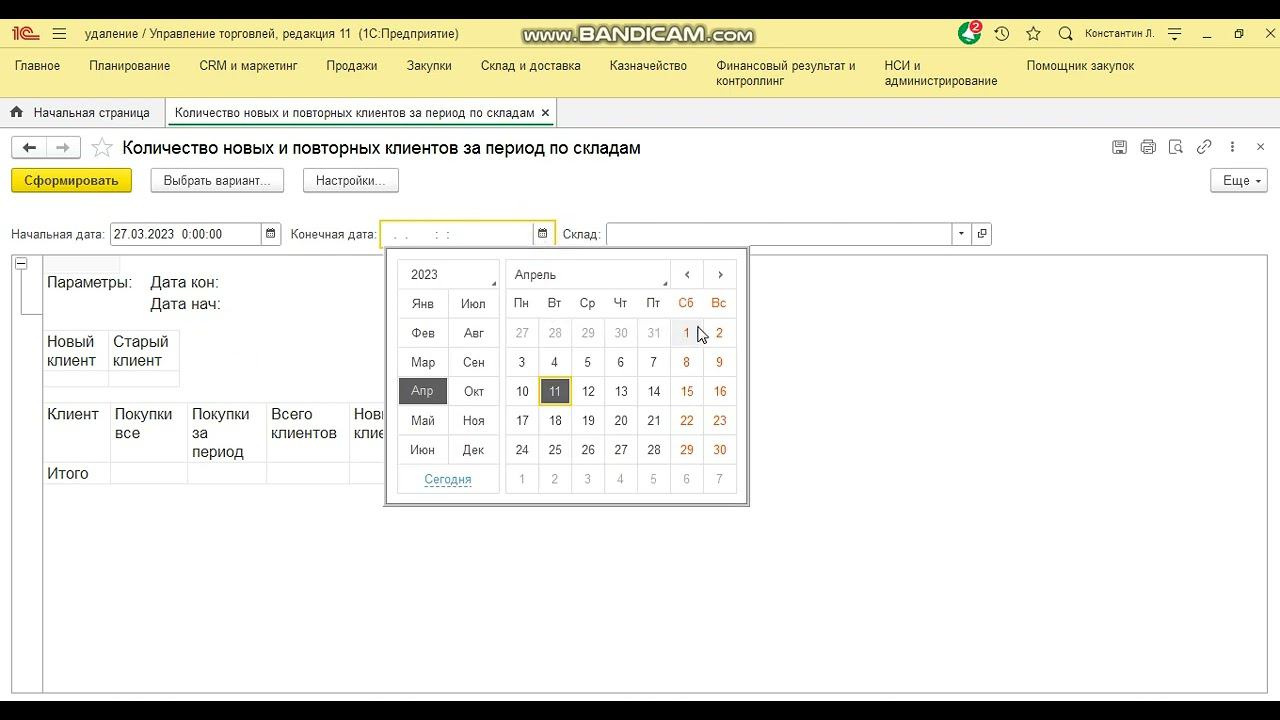Pick April 1 in calendar

687,333
